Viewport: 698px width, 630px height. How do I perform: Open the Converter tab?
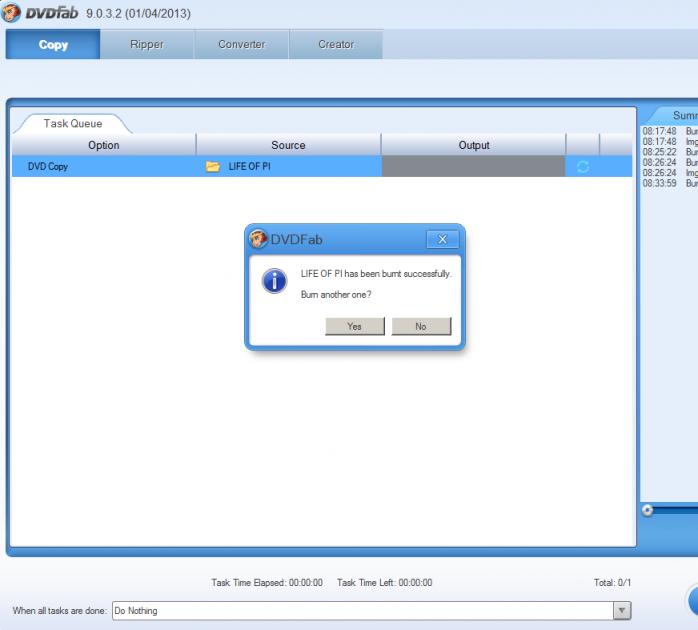[242, 45]
